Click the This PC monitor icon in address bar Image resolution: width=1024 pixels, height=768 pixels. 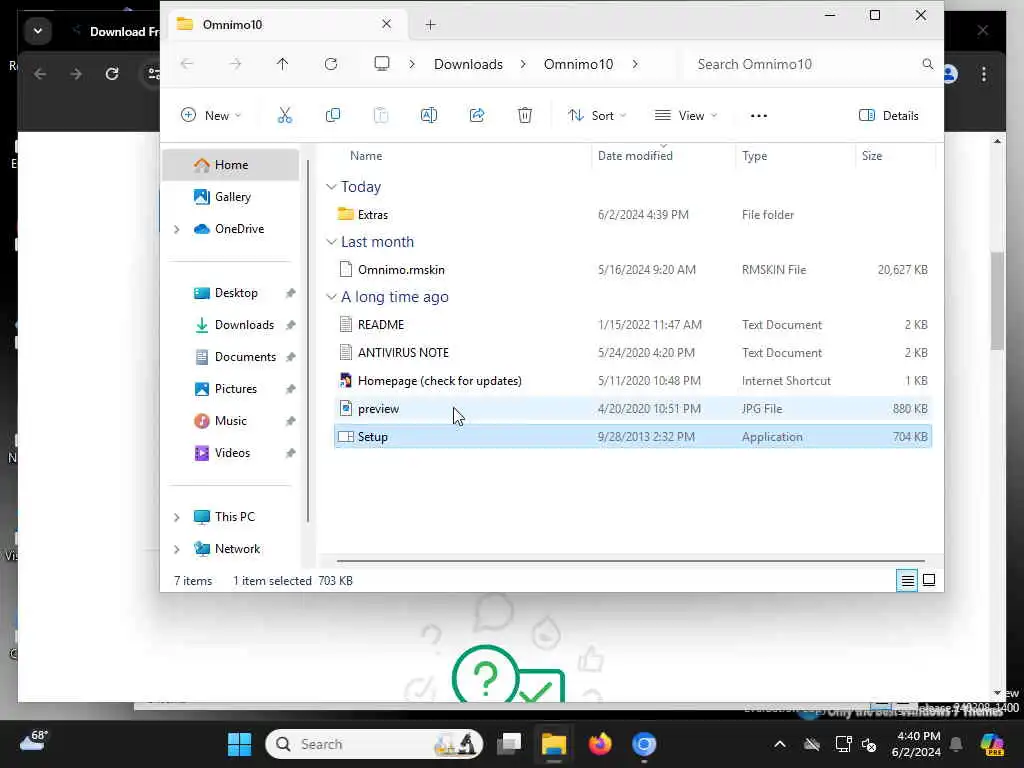[382, 63]
